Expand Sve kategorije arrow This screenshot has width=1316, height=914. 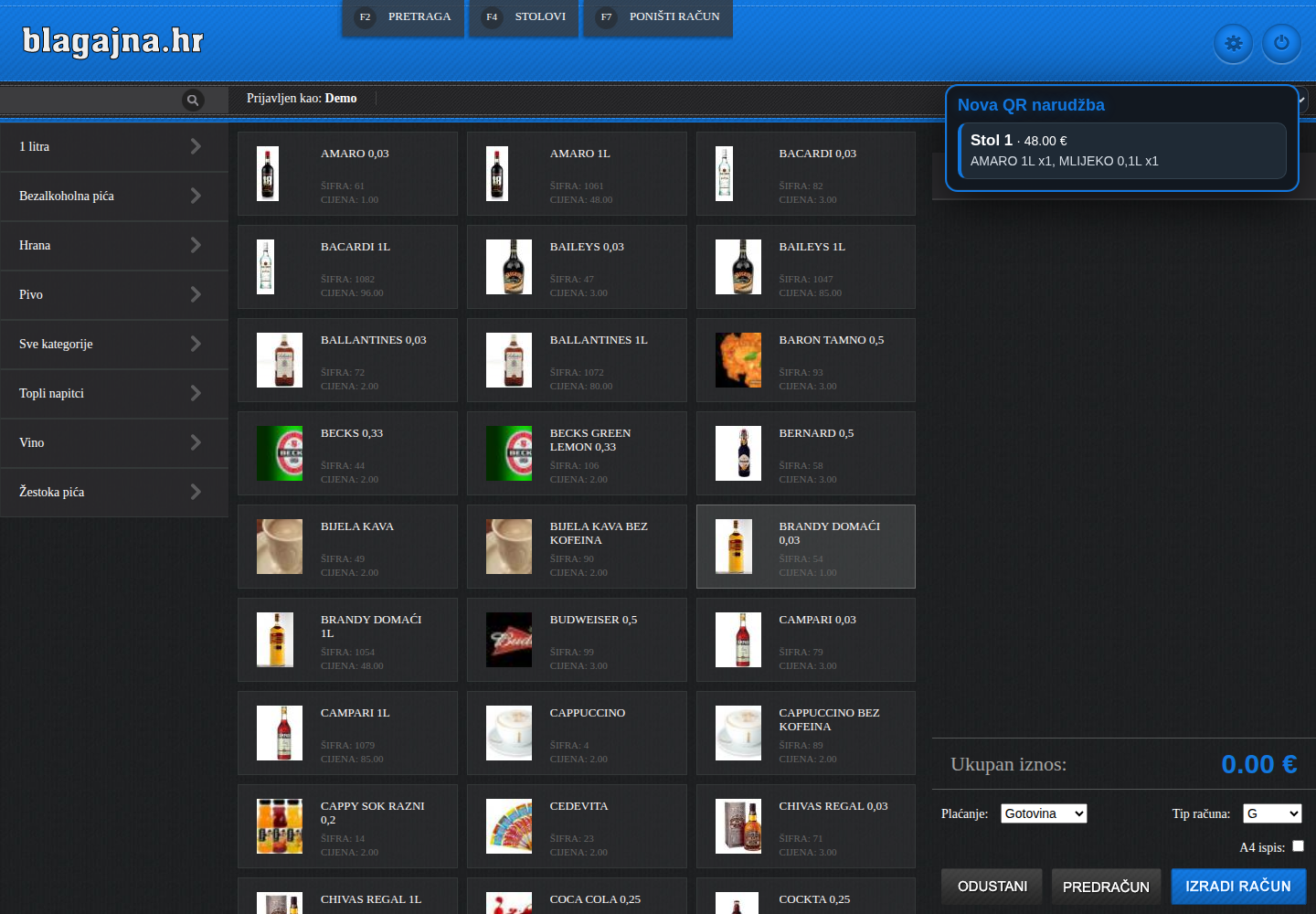click(x=196, y=344)
